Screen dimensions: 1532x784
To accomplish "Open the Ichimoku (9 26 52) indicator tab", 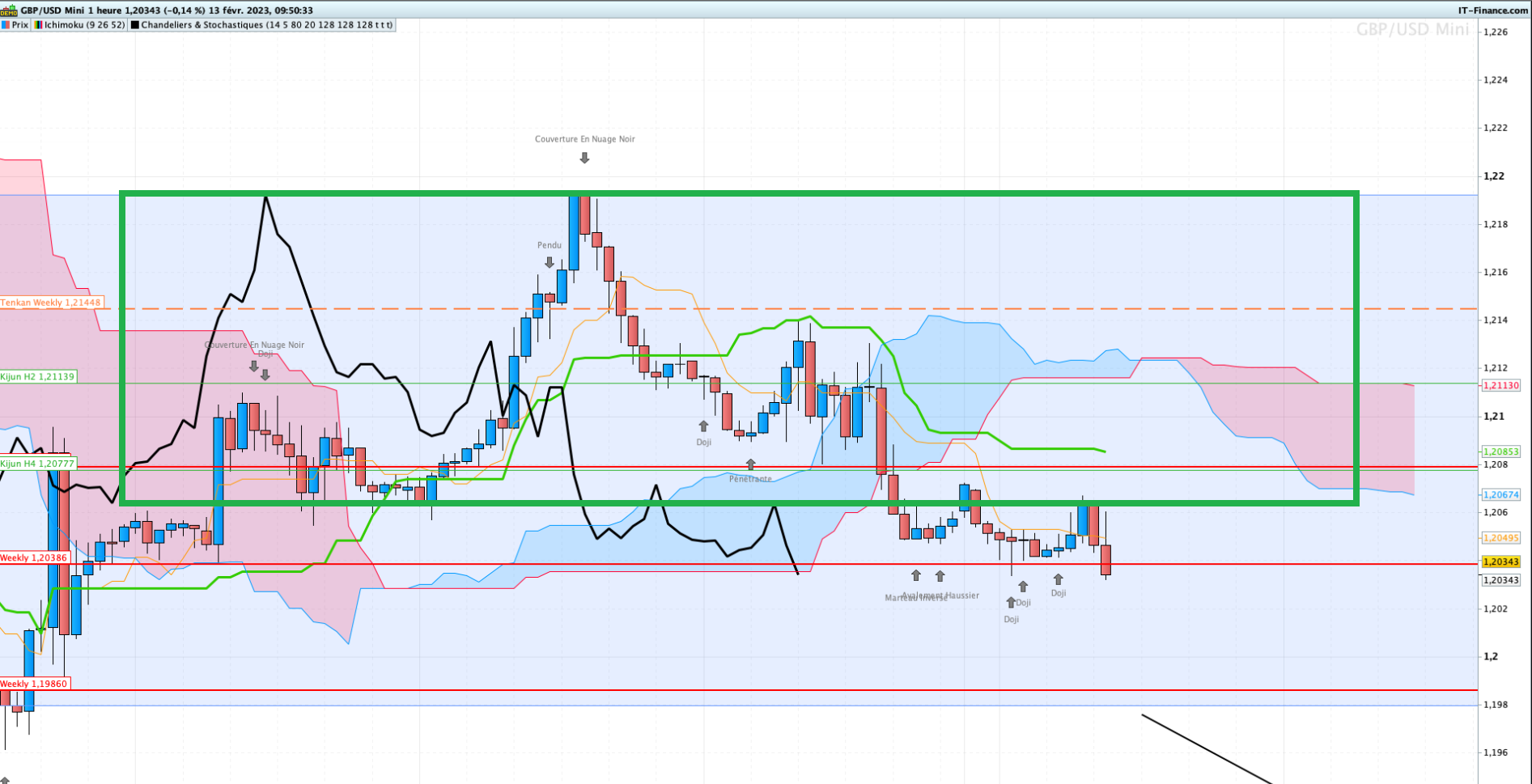I will point(84,25).
